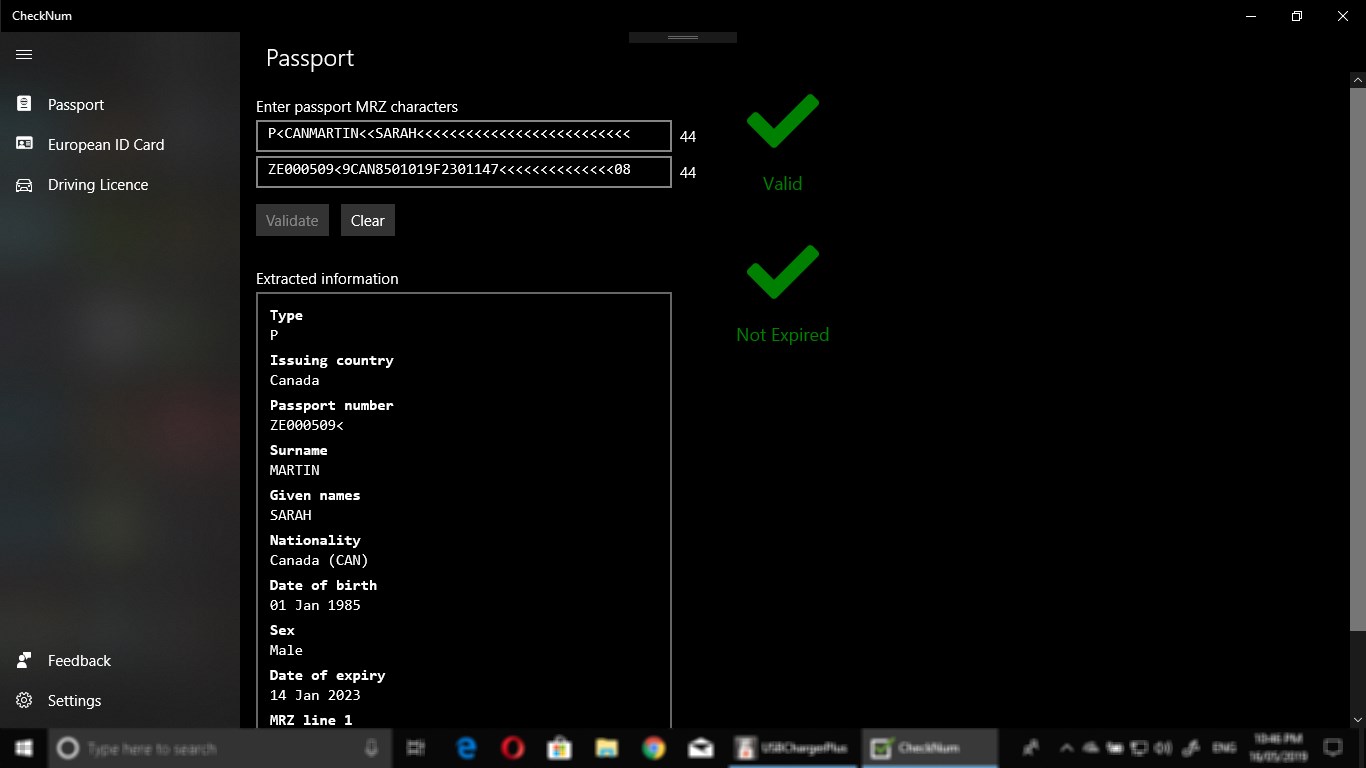
Task: Open Task View from taskbar
Action: [416, 748]
